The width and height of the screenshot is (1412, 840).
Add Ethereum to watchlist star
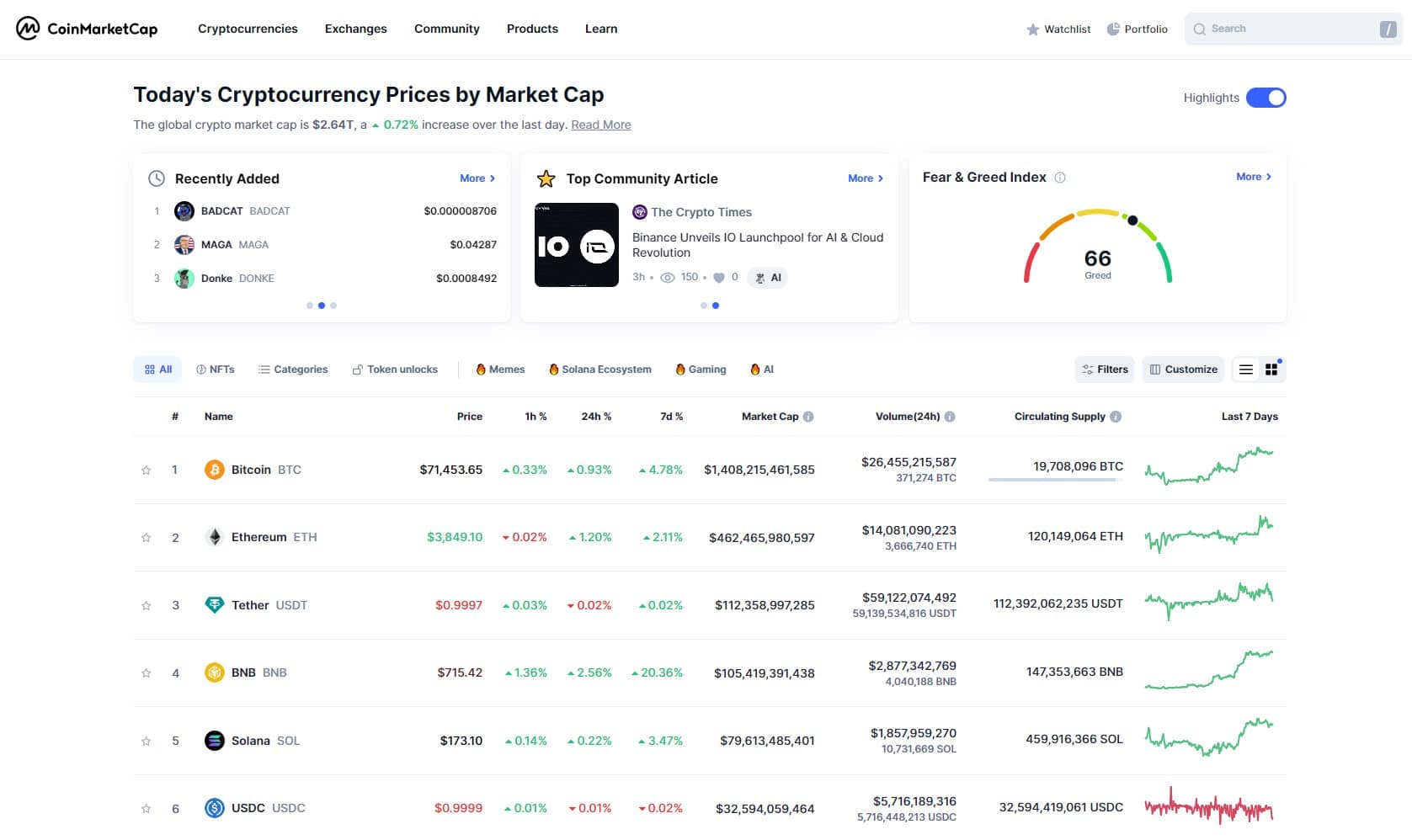click(146, 538)
